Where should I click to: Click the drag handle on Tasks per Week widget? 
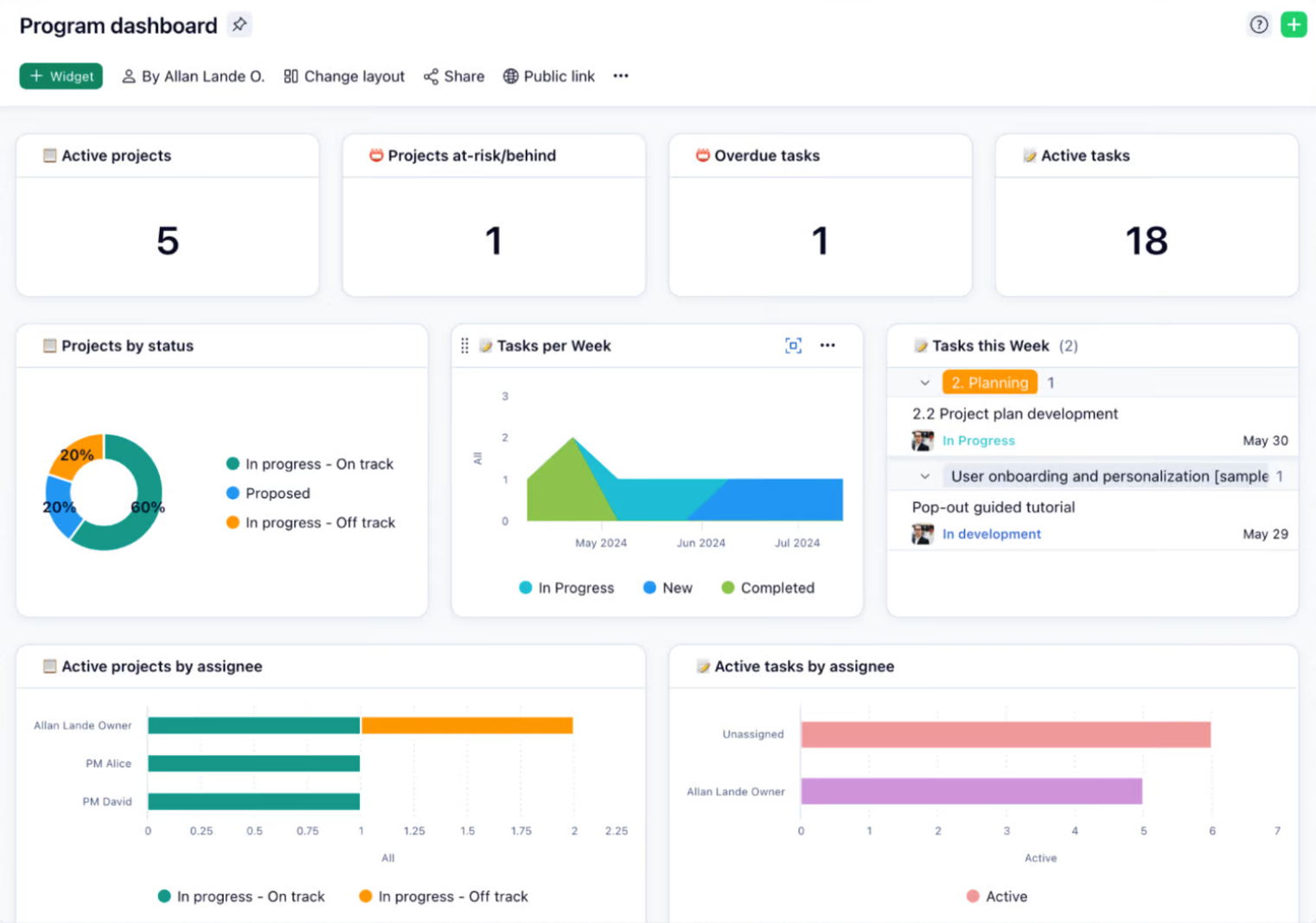[464, 346]
